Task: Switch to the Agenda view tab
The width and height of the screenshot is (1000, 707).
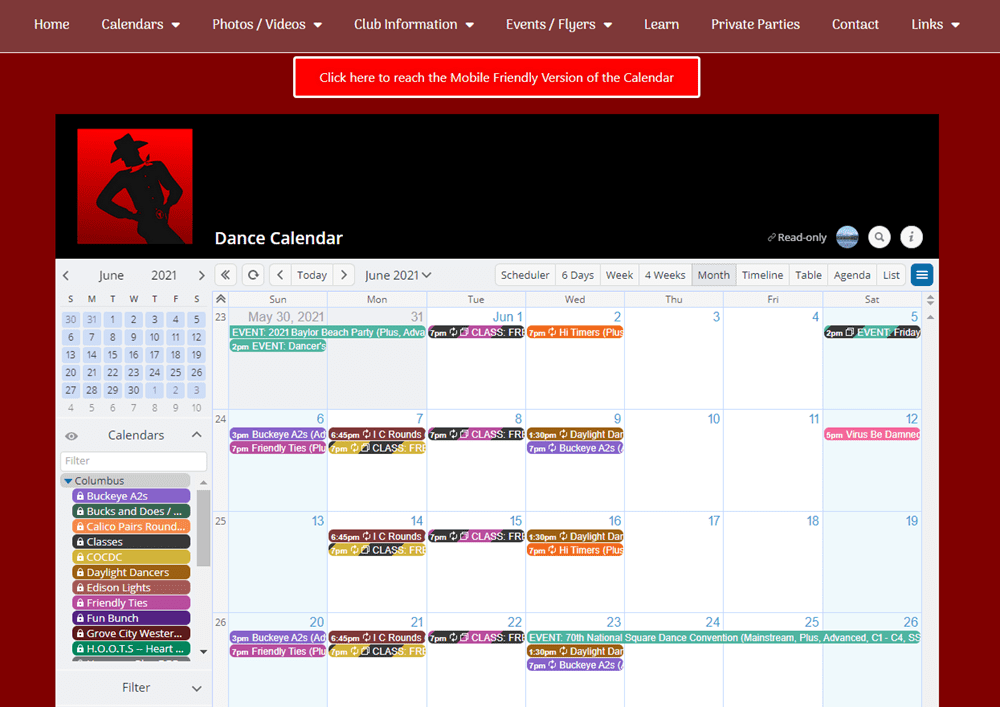Action: point(852,275)
